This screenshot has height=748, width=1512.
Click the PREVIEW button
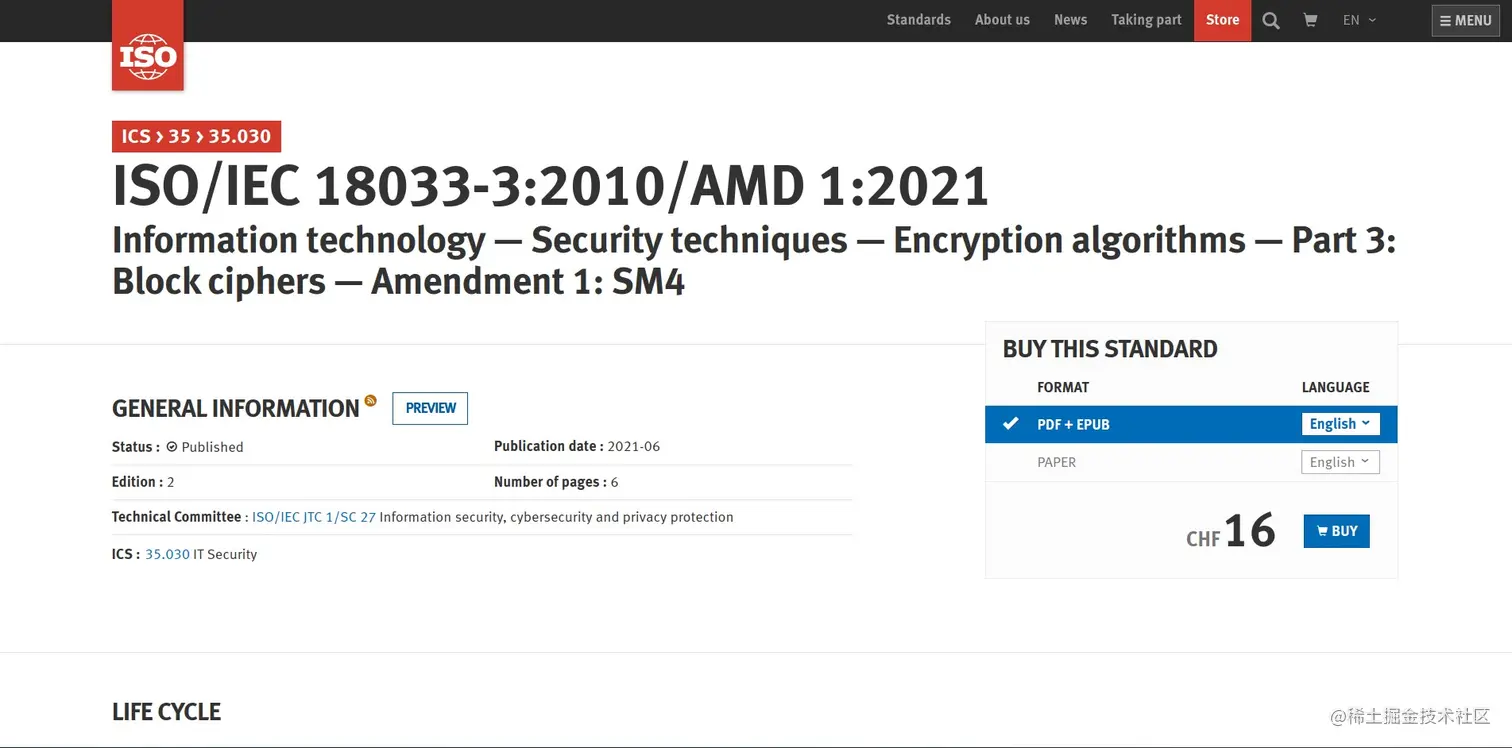(430, 408)
